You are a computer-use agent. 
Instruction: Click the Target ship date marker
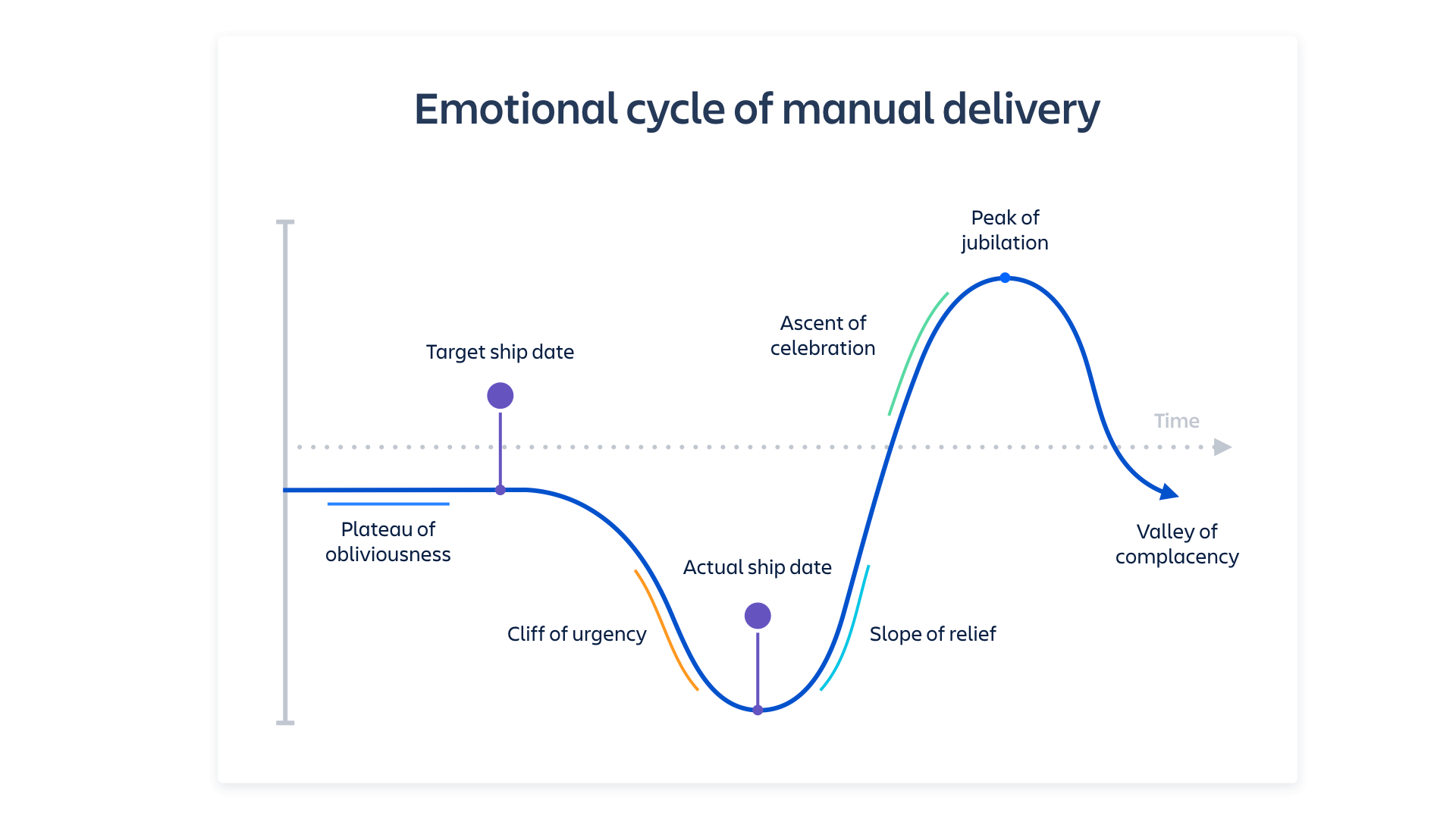point(499,393)
